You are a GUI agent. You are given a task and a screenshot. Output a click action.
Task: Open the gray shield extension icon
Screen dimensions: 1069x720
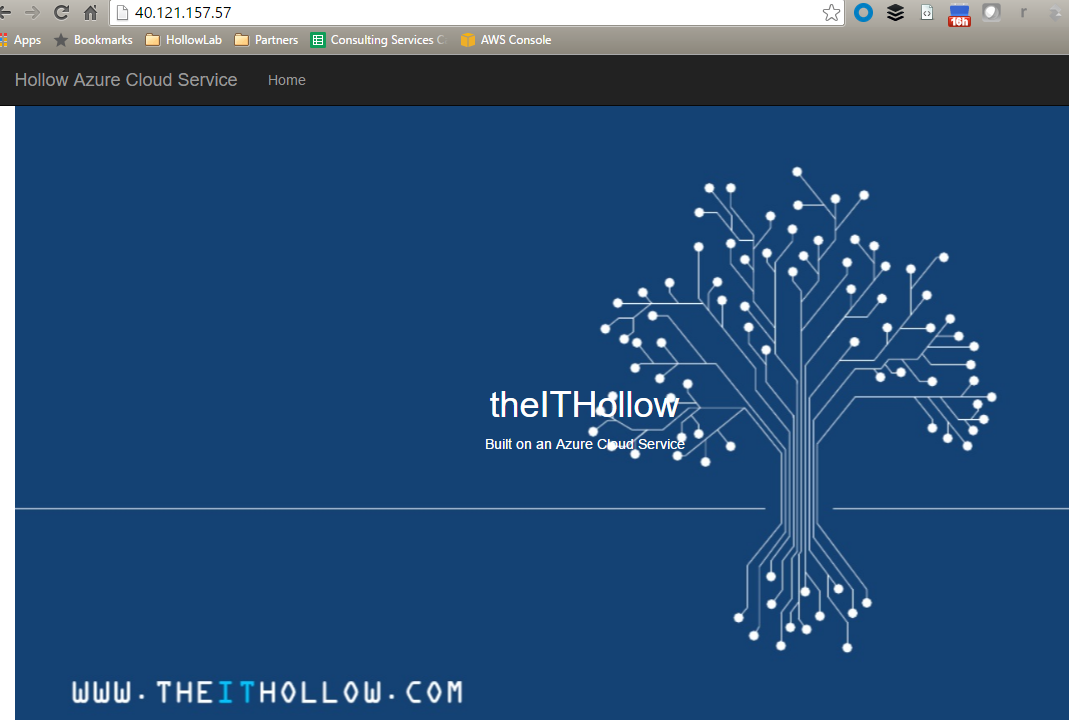point(991,12)
